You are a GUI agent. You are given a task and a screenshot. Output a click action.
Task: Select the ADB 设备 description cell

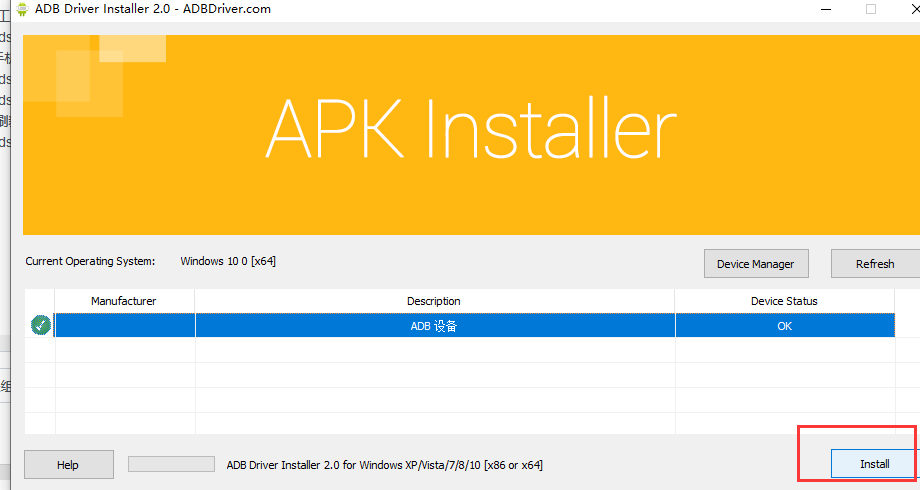[434, 326]
